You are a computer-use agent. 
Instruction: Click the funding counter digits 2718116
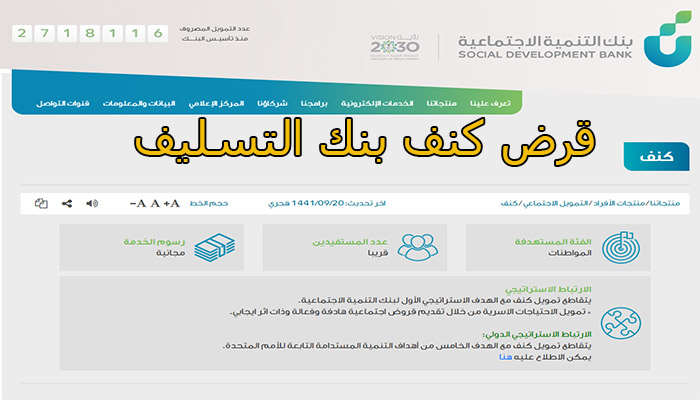click(x=90, y=33)
